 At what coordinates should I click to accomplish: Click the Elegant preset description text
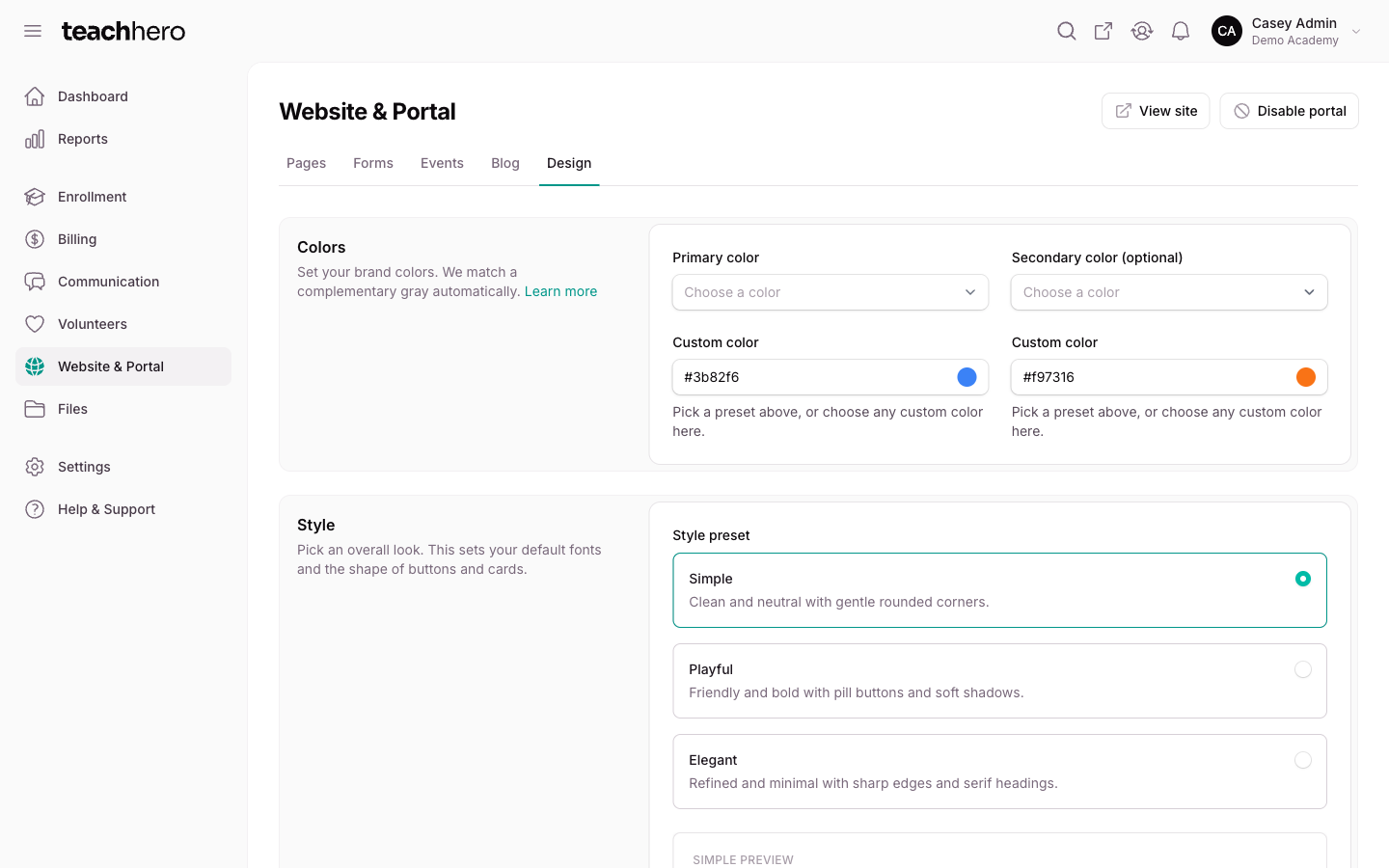873,783
